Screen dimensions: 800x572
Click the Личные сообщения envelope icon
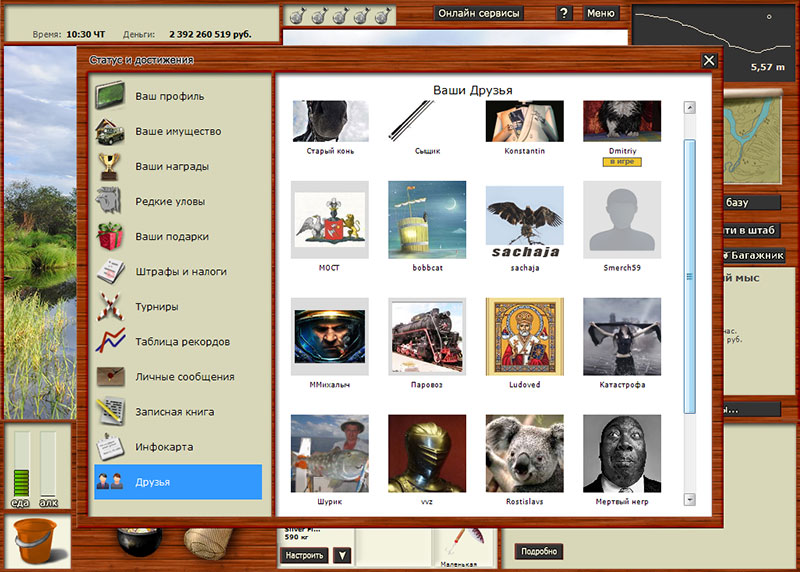[x=110, y=377]
